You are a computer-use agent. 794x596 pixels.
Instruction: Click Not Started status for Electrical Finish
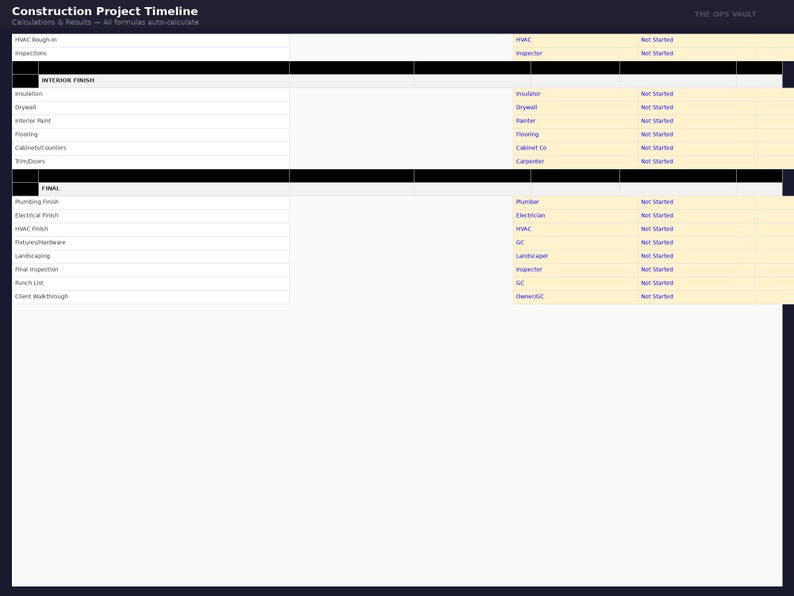click(696, 216)
